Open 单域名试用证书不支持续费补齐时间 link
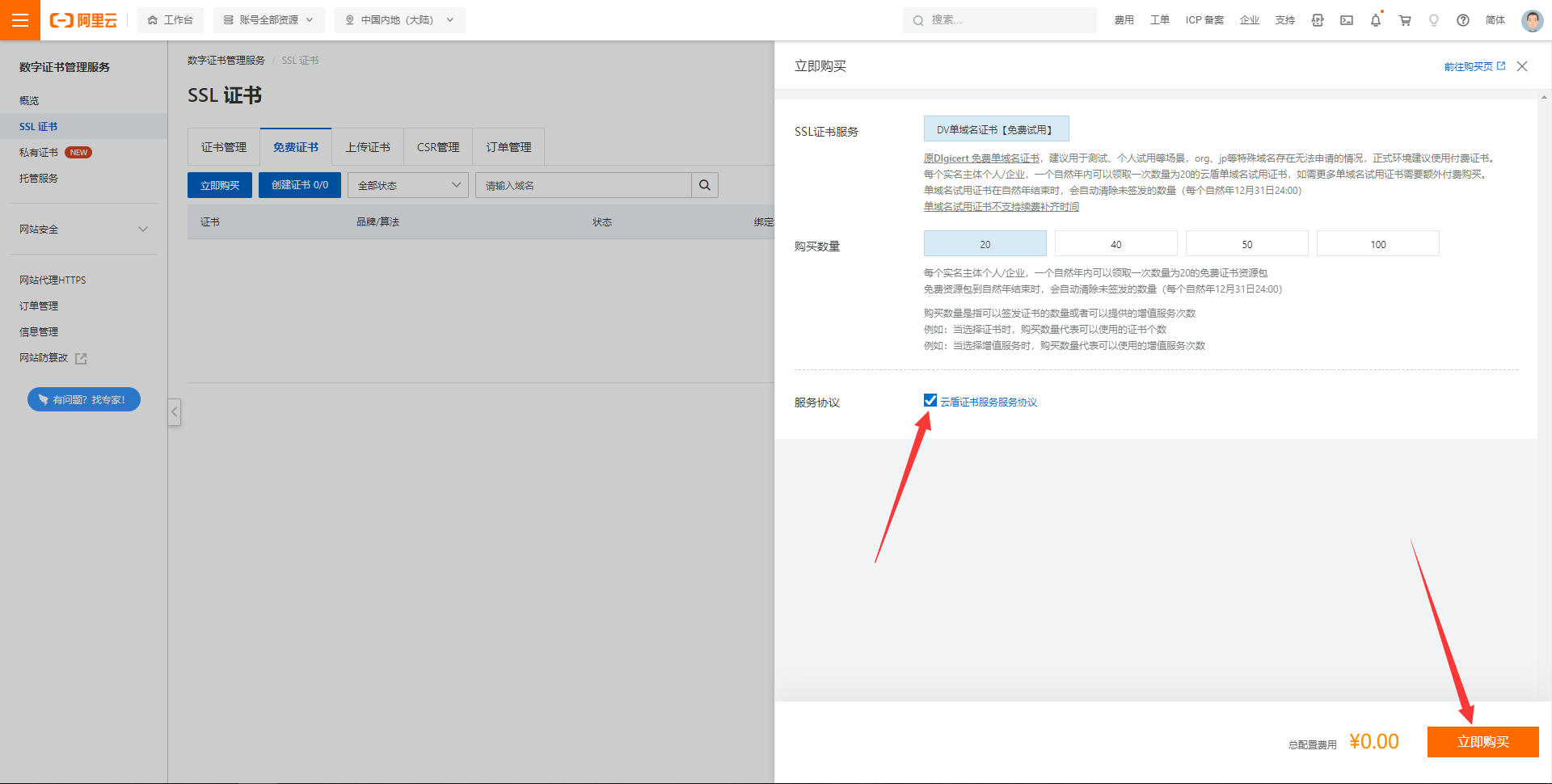The image size is (1552, 784). click(1002, 207)
